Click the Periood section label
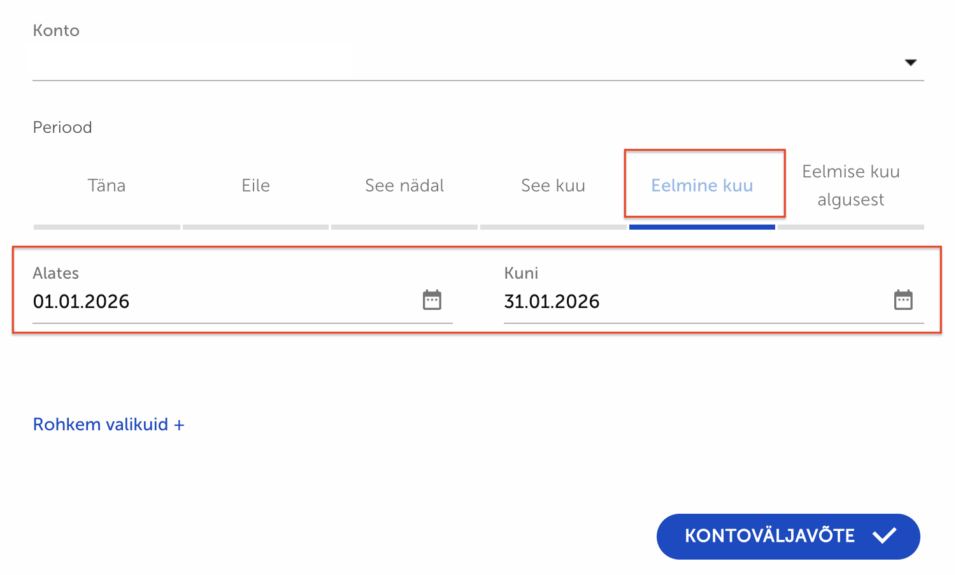 [62, 128]
